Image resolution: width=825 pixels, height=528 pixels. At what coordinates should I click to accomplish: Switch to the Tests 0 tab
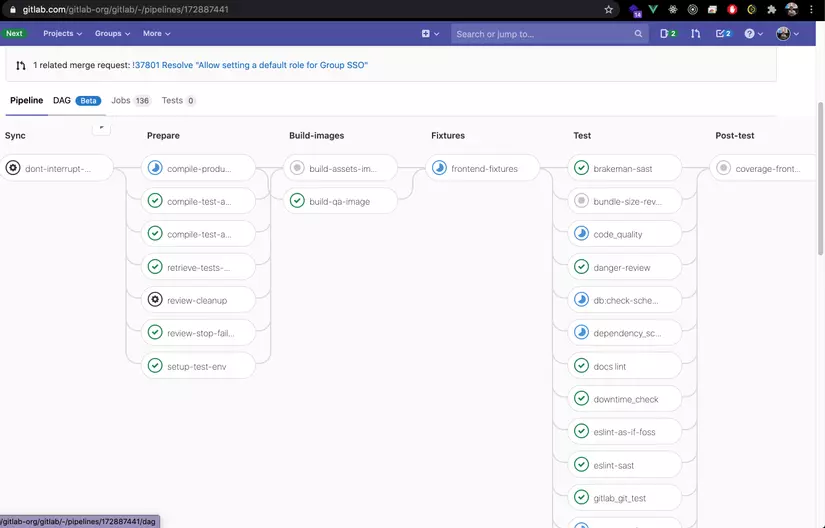178,100
